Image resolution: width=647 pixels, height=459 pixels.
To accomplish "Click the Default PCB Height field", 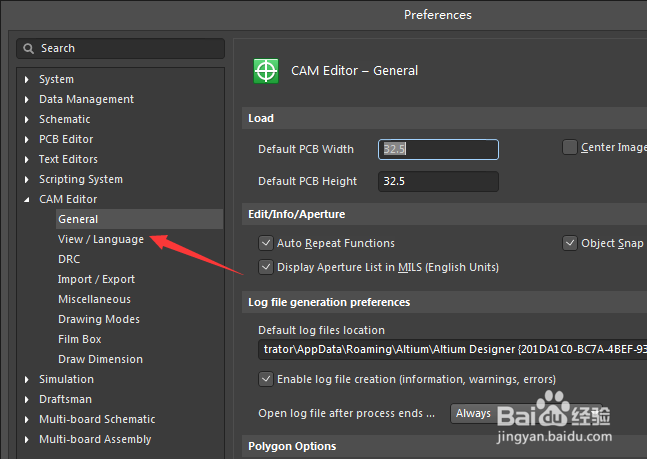I will click(438, 181).
